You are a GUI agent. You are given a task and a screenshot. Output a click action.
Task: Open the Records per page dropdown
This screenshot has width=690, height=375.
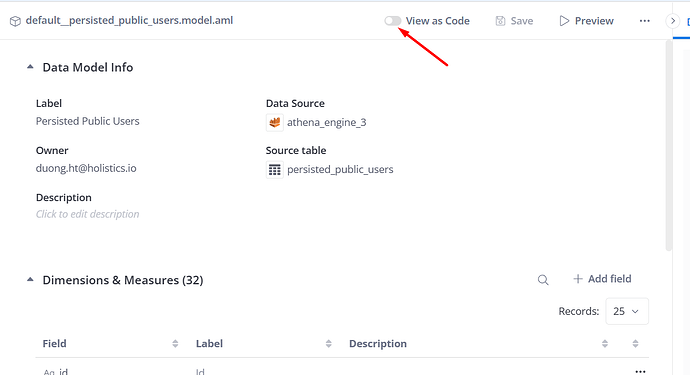[x=627, y=311]
